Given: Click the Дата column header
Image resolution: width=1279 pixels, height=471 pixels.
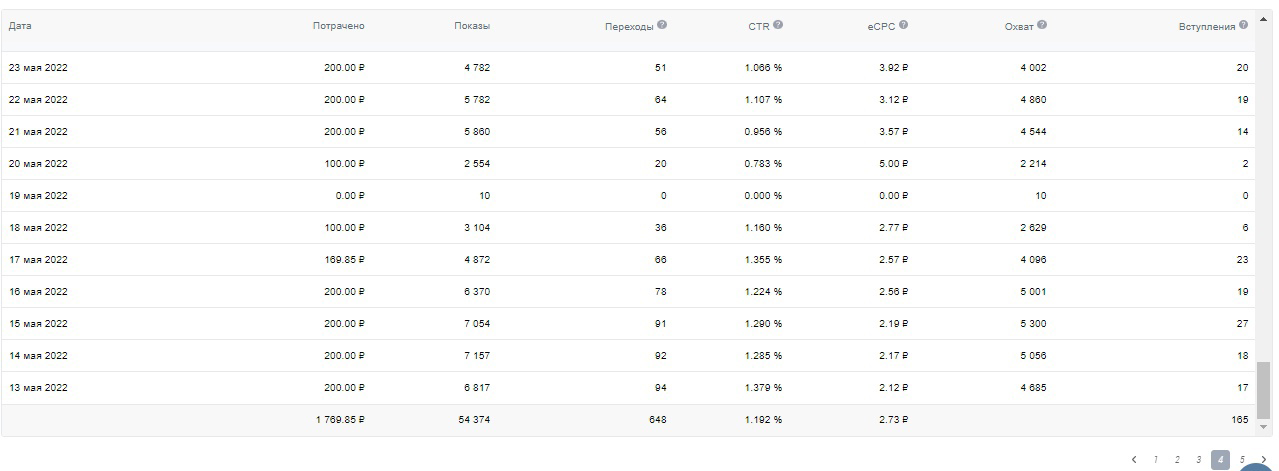Looking at the screenshot, I should pyautogui.click(x=19, y=26).
